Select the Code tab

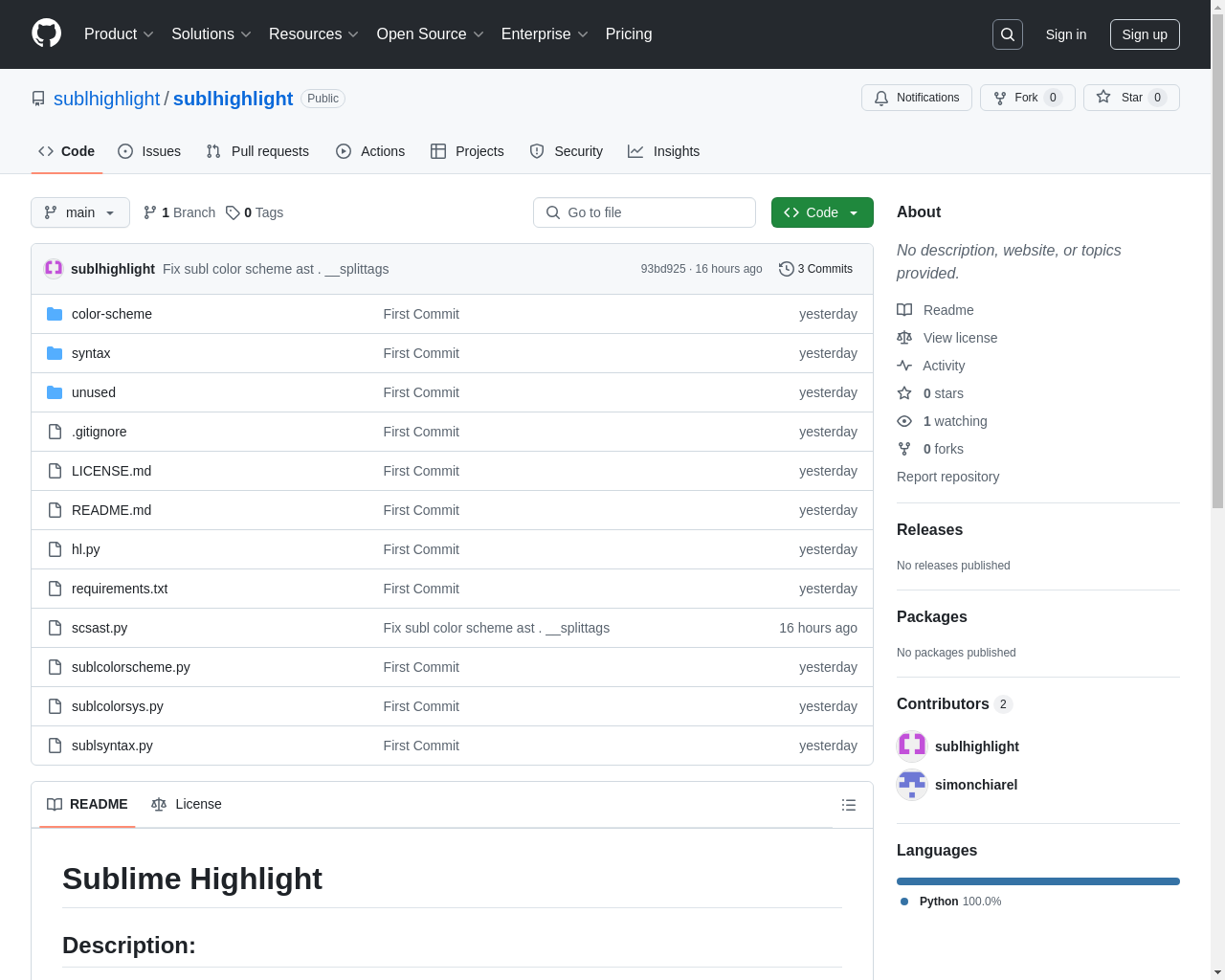point(67,151)
